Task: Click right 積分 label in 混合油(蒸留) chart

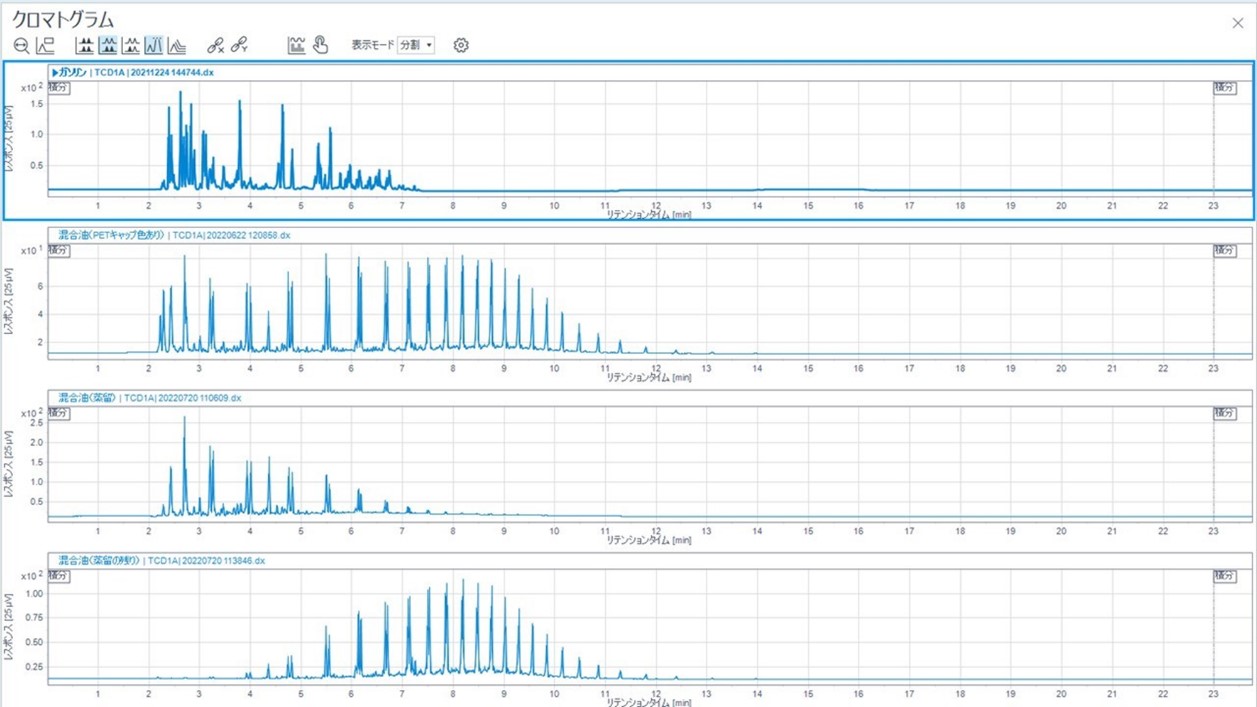Action: [x=1225, y=413]
